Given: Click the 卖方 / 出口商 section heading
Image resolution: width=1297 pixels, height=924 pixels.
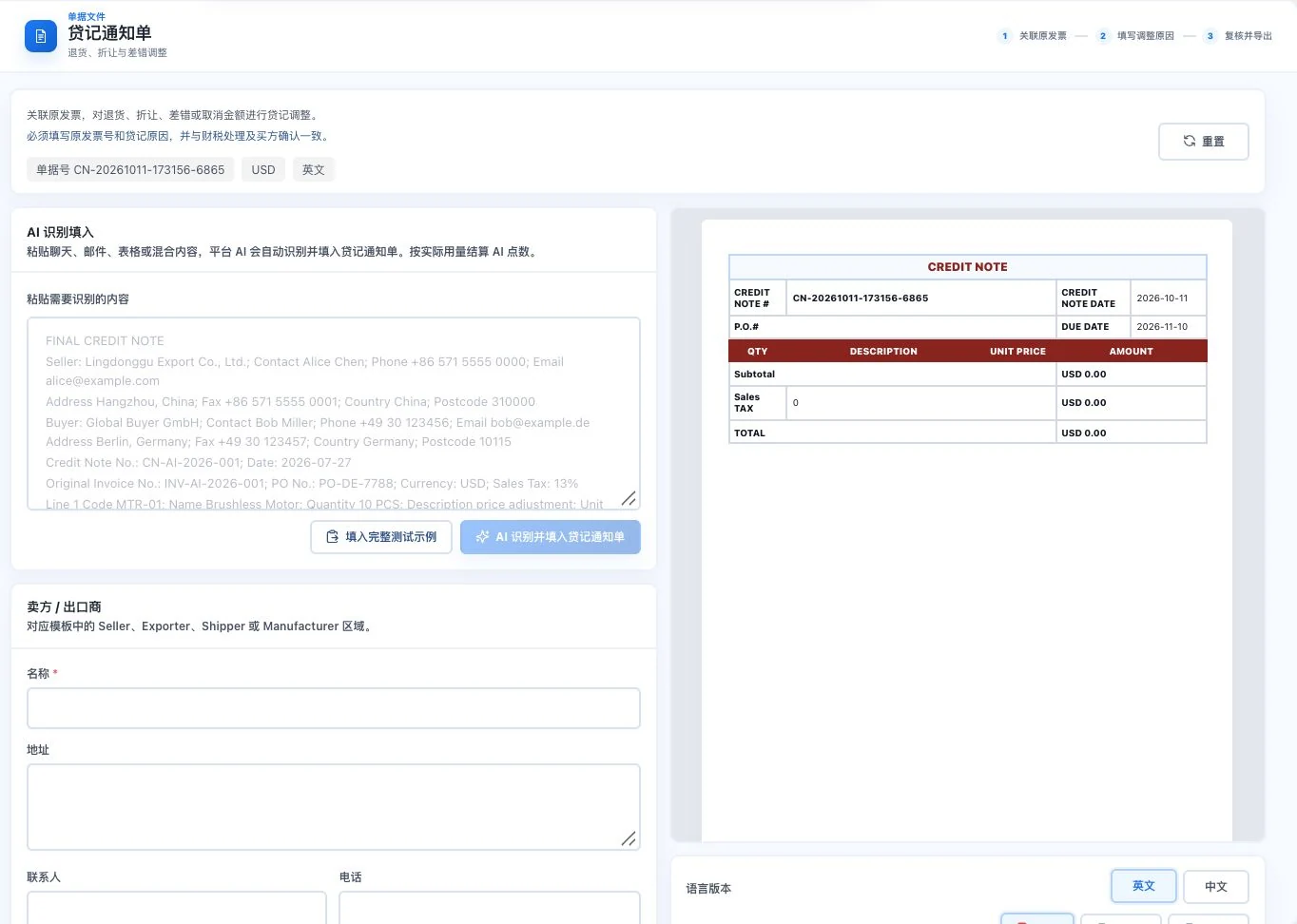Looking at the screenshot, I should pyautogui.click(x=64, y=606).
